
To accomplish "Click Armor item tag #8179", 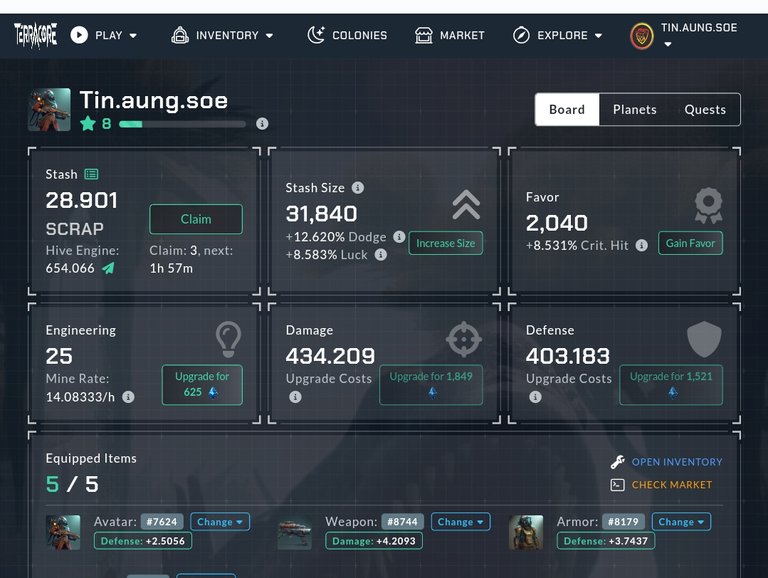I will [623, 522].
